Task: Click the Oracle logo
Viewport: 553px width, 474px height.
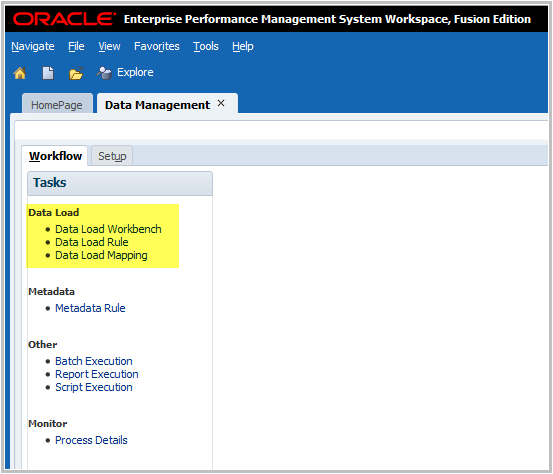Action: click(64, 19)
